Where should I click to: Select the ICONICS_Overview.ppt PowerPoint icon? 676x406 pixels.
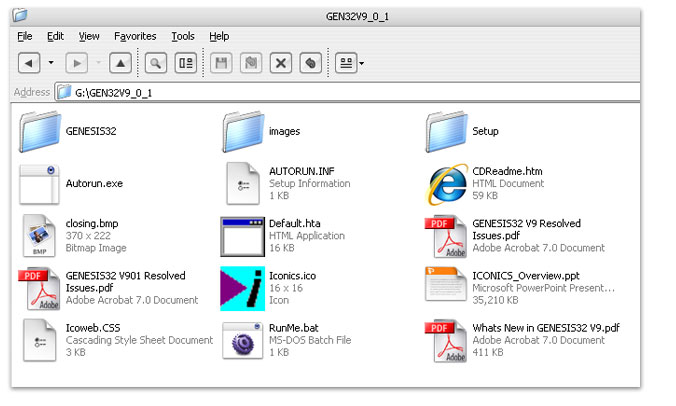click(446, 284)
